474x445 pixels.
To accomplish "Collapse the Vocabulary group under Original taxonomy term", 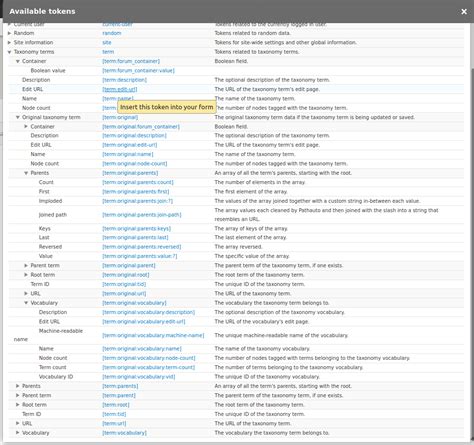I will point(26,303).
